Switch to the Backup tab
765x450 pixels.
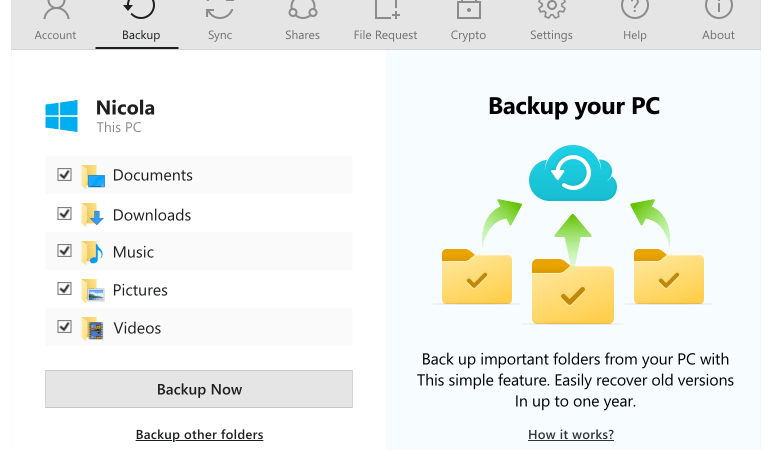click(x=141, y=22)
